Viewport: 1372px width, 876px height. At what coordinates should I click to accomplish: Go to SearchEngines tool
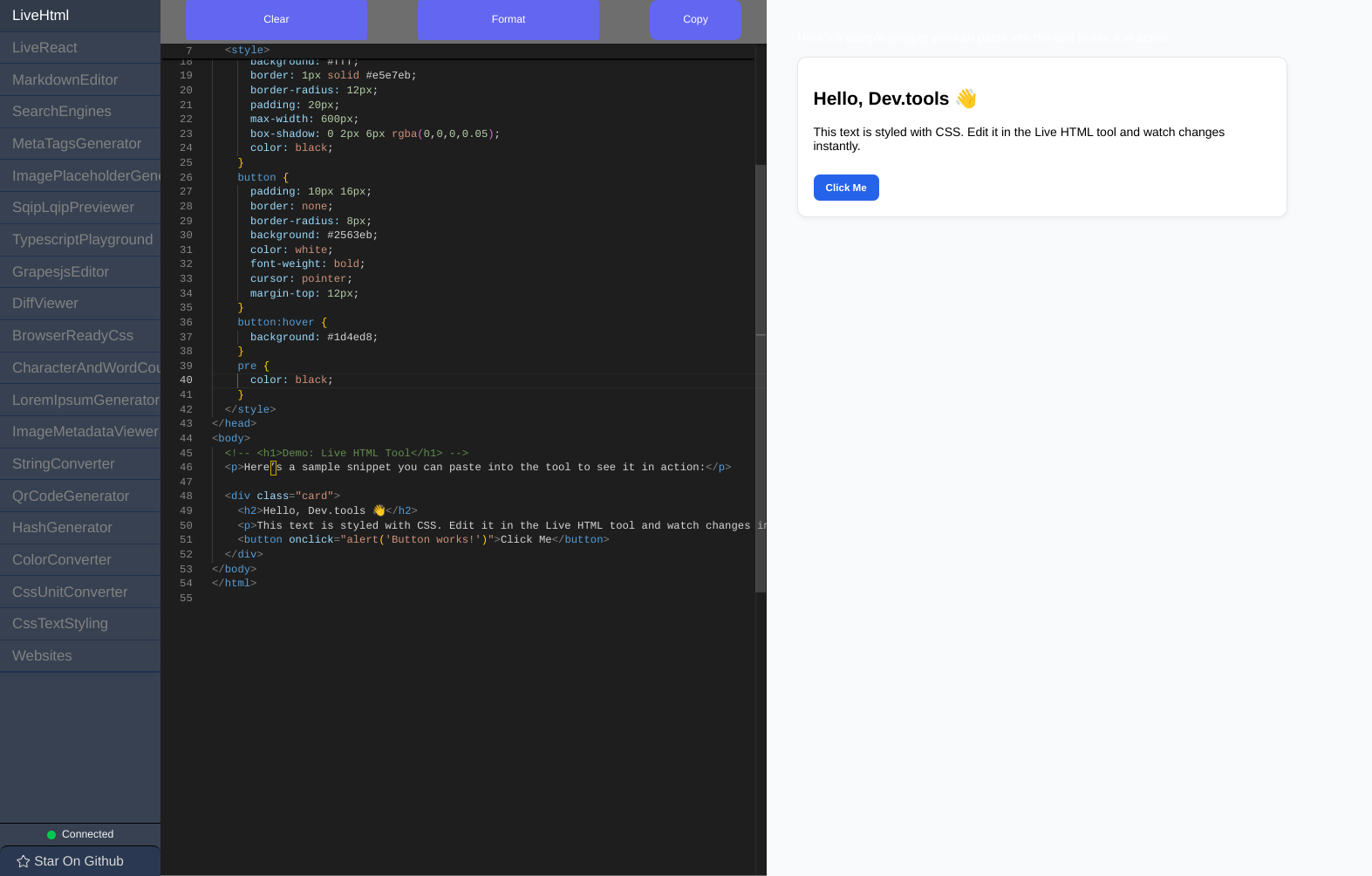(80, 112)
